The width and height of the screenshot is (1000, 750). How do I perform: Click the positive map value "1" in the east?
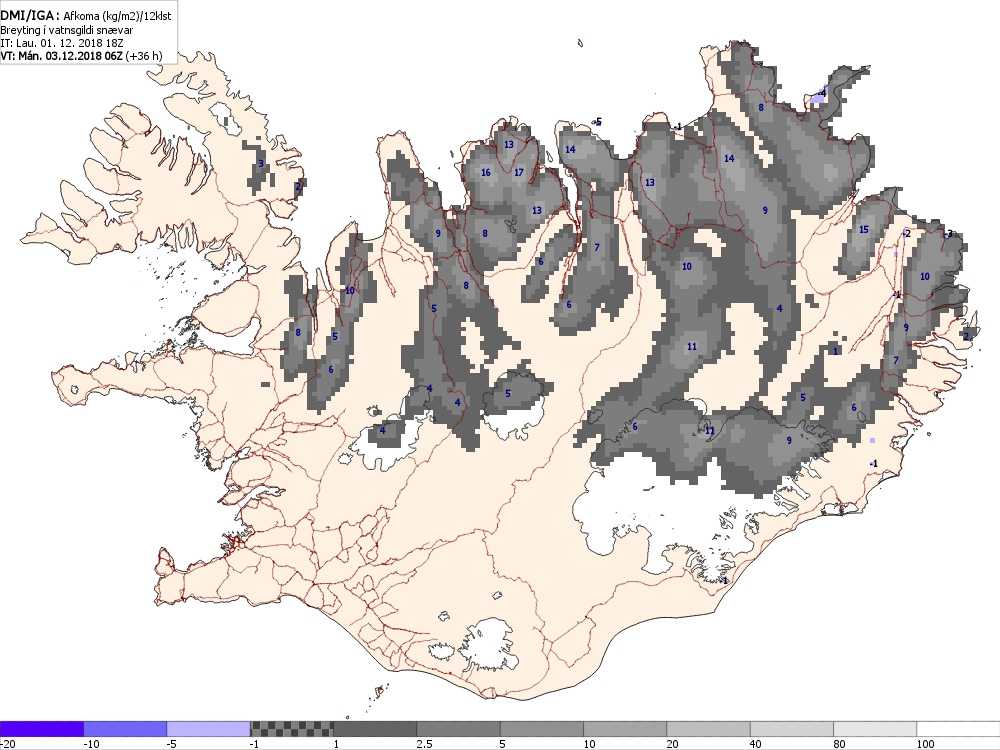coord(835,351)
